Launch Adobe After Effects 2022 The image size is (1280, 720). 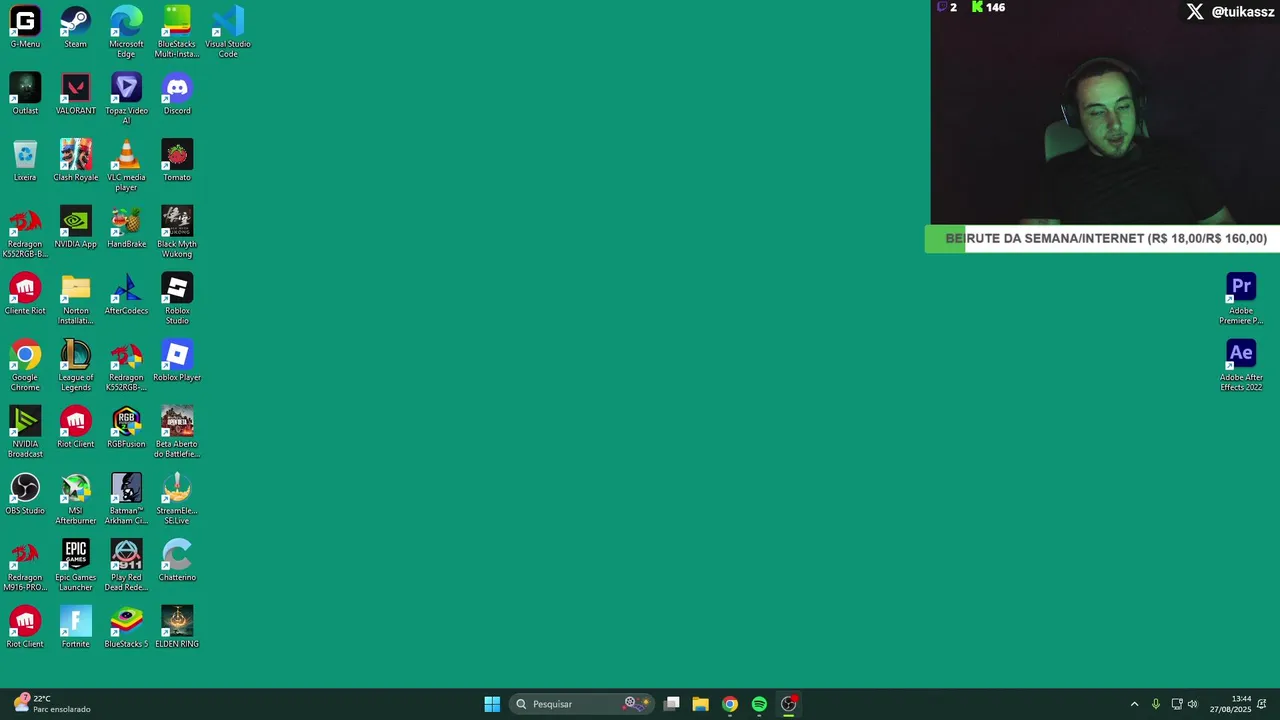click(x=1241, y=366)
